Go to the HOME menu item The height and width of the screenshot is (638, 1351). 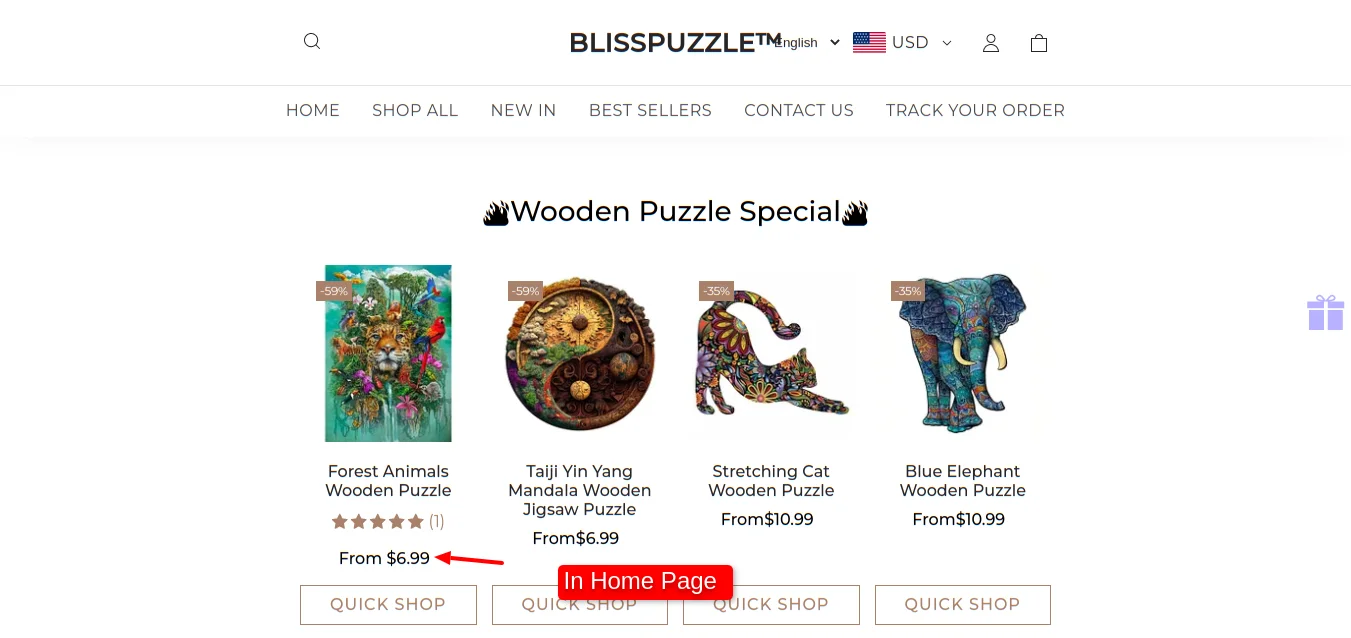pos(313,110)
